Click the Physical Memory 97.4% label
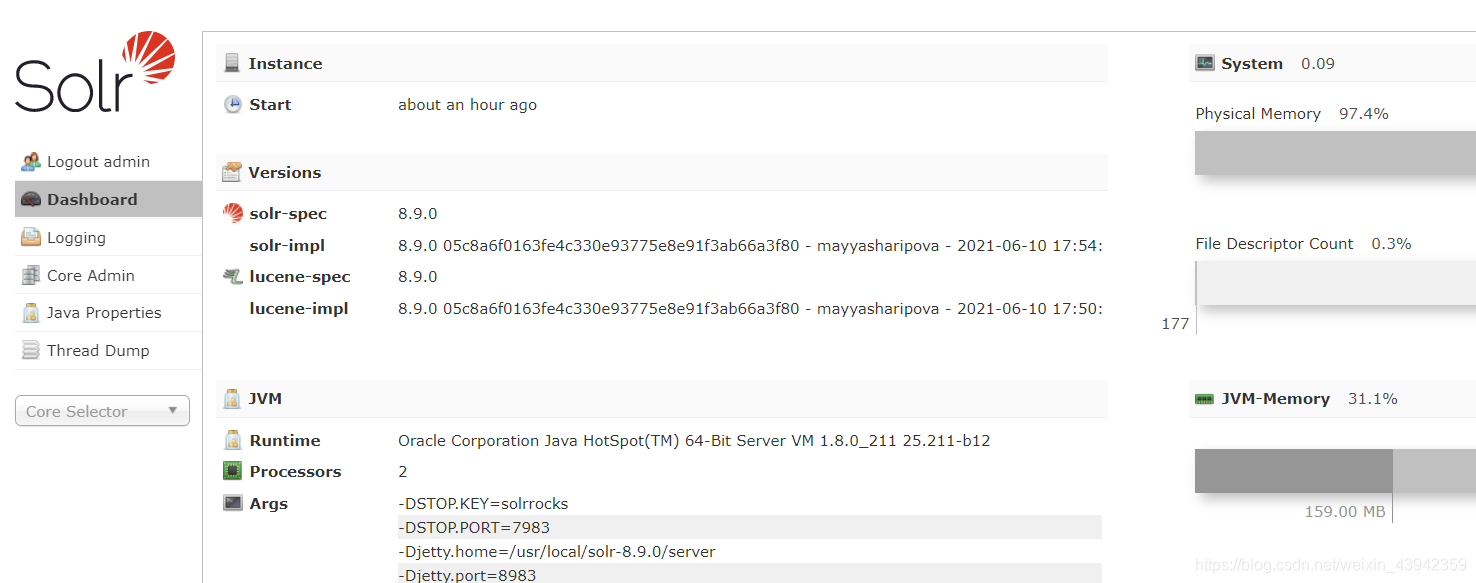The width and height of the screenshot is (1476, 583). point(1292,113)
